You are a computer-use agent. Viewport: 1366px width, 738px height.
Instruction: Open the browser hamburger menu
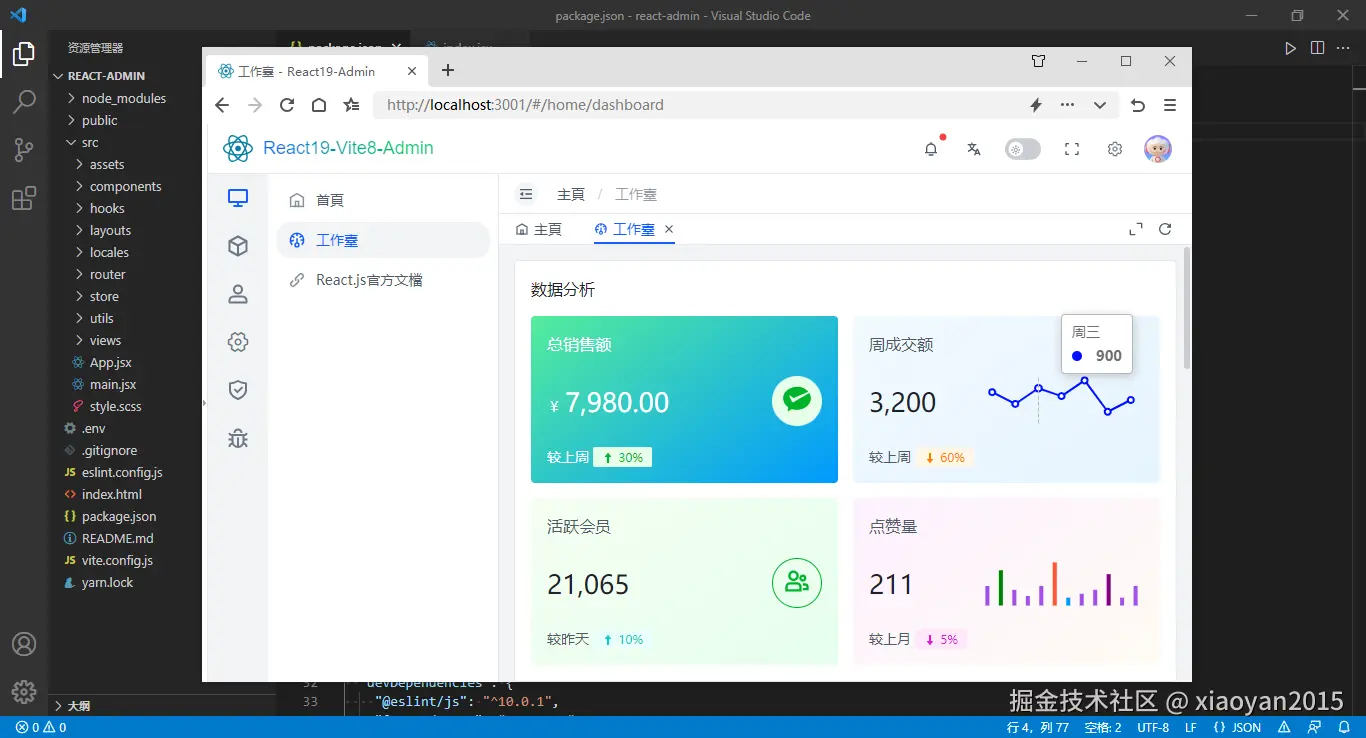(1169, 105)
